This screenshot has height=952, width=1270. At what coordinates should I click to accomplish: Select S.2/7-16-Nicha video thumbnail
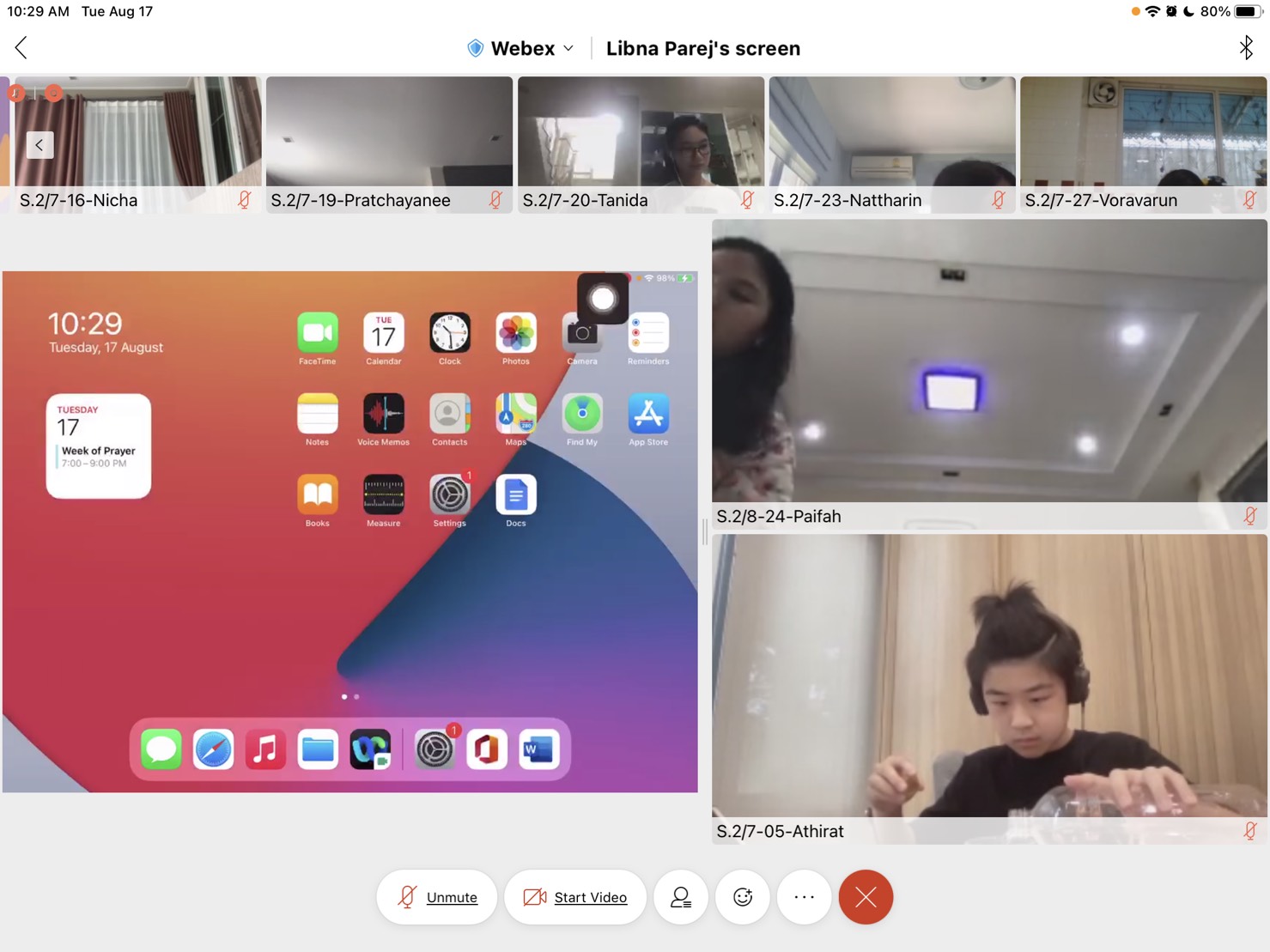[137, 144]
